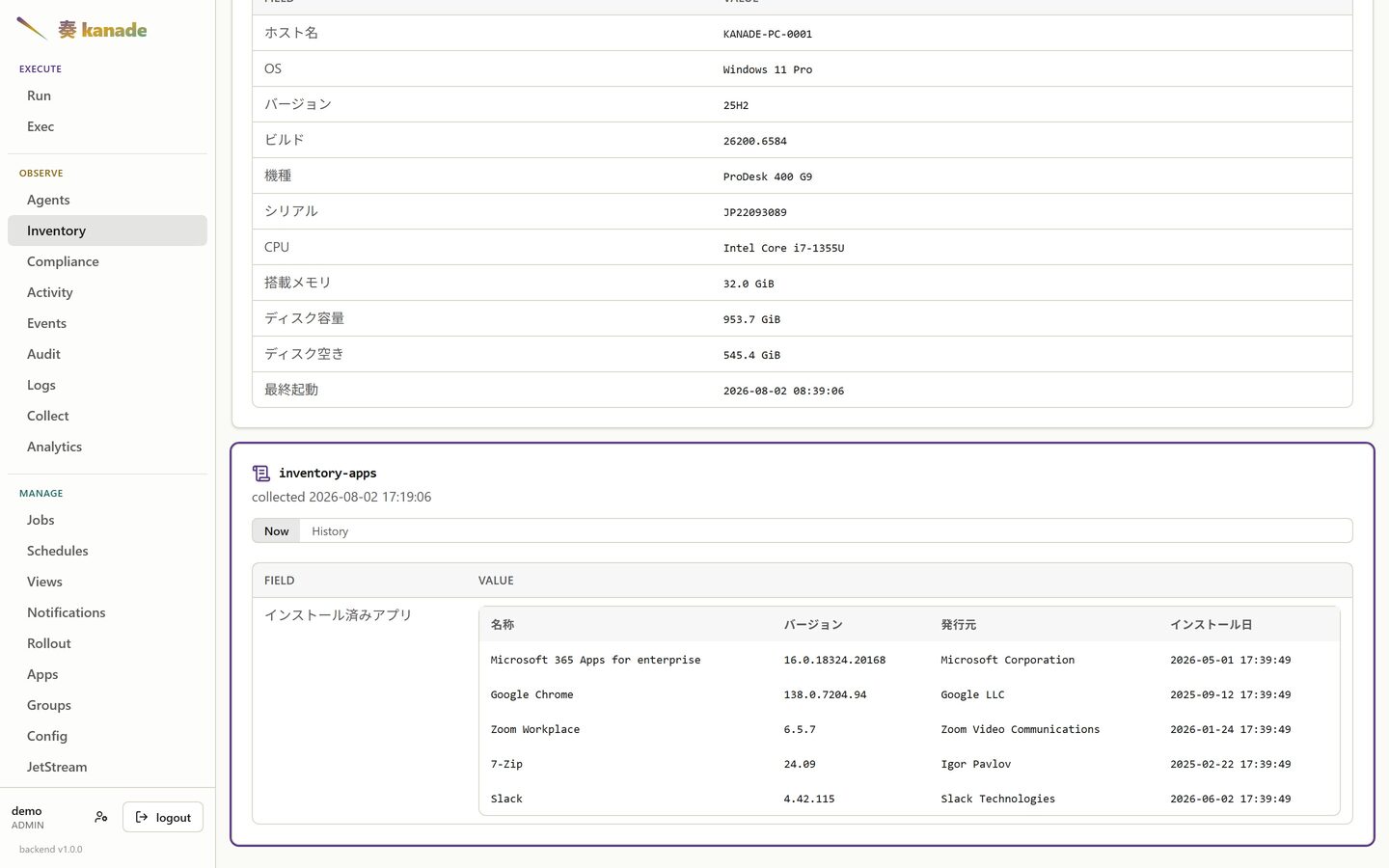This screenshot has height=868, width=1389.
Task: Click the Slack app name
Action: [x=506, y=799]
